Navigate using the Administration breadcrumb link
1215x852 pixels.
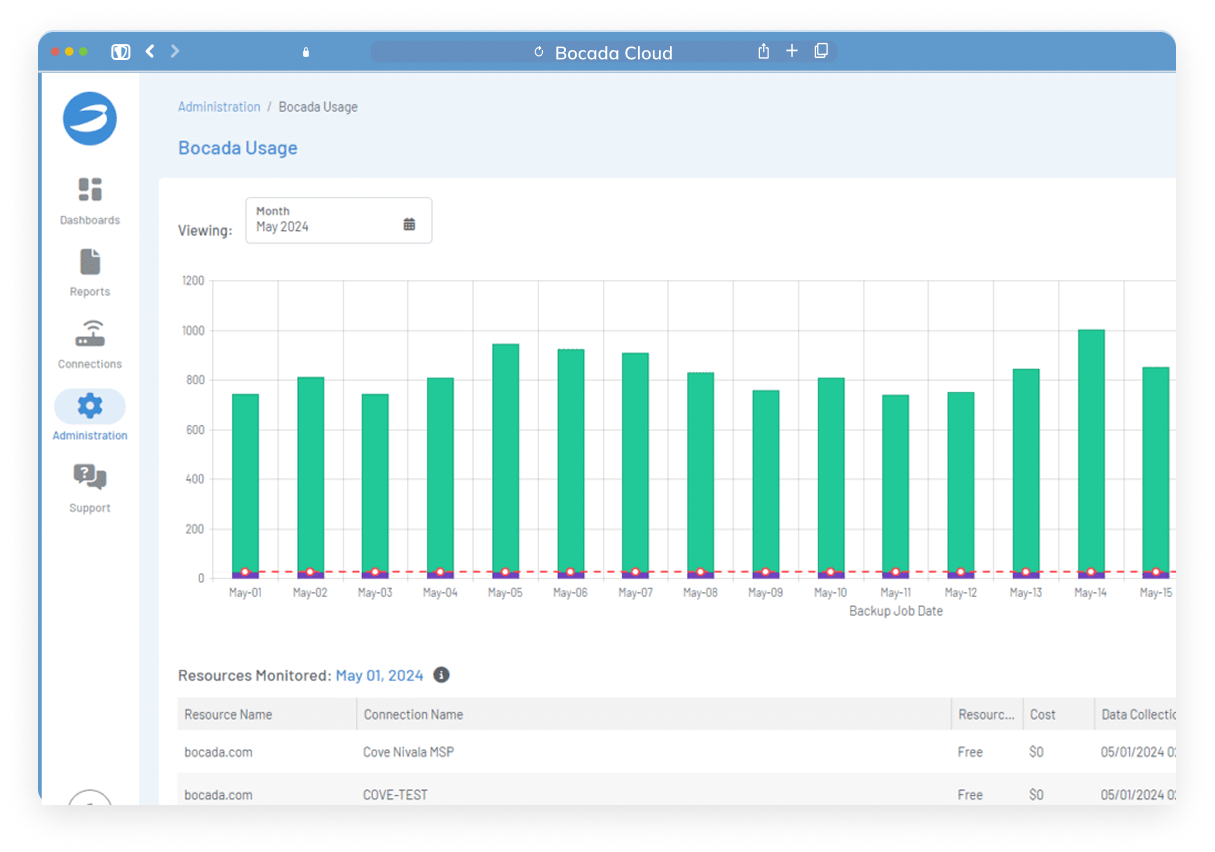click(219, 106)
